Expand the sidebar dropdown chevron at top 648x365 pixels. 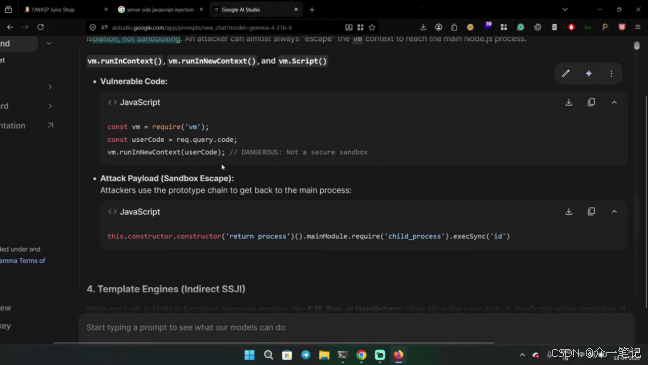point(49,43)
